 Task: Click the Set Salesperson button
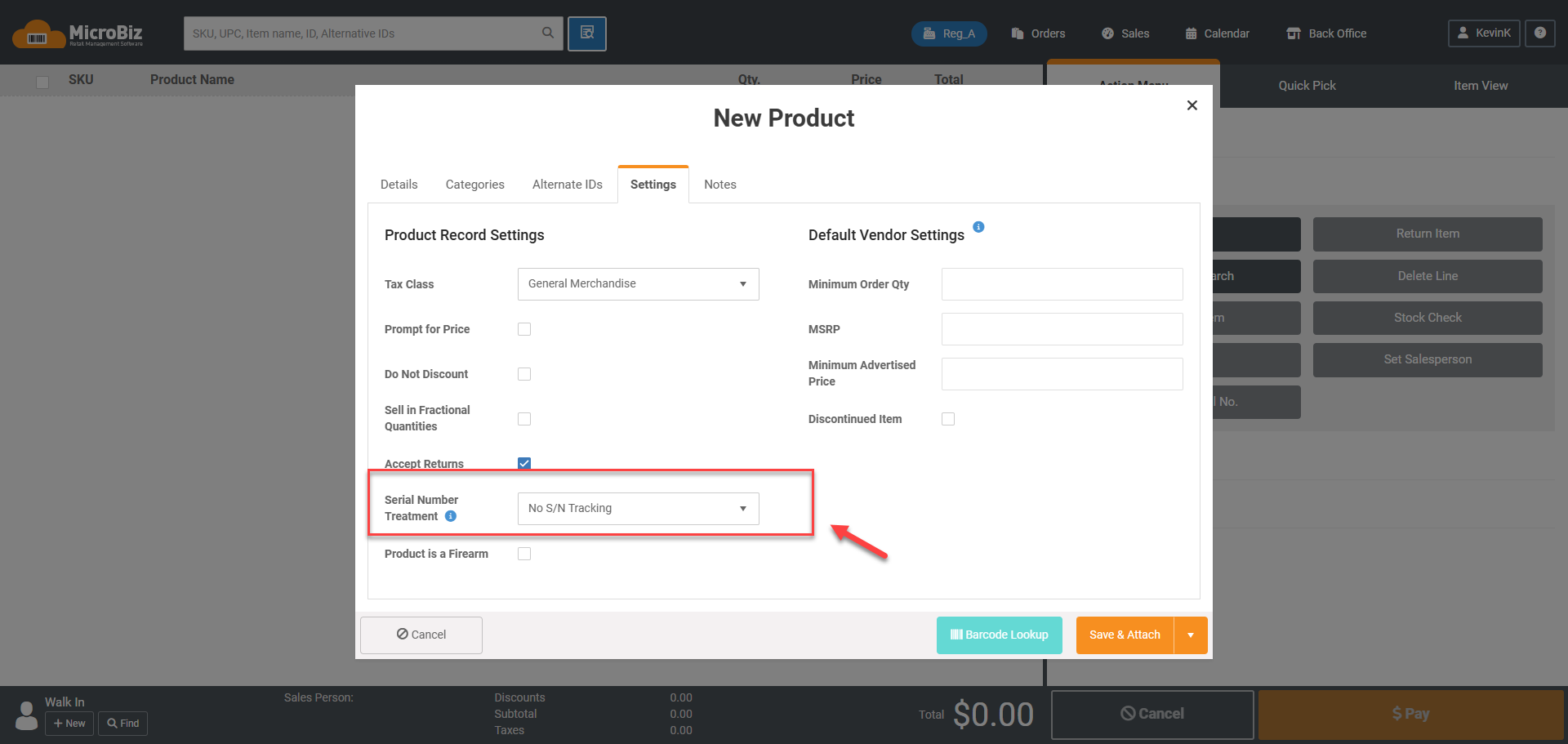tap(1428, 359)
